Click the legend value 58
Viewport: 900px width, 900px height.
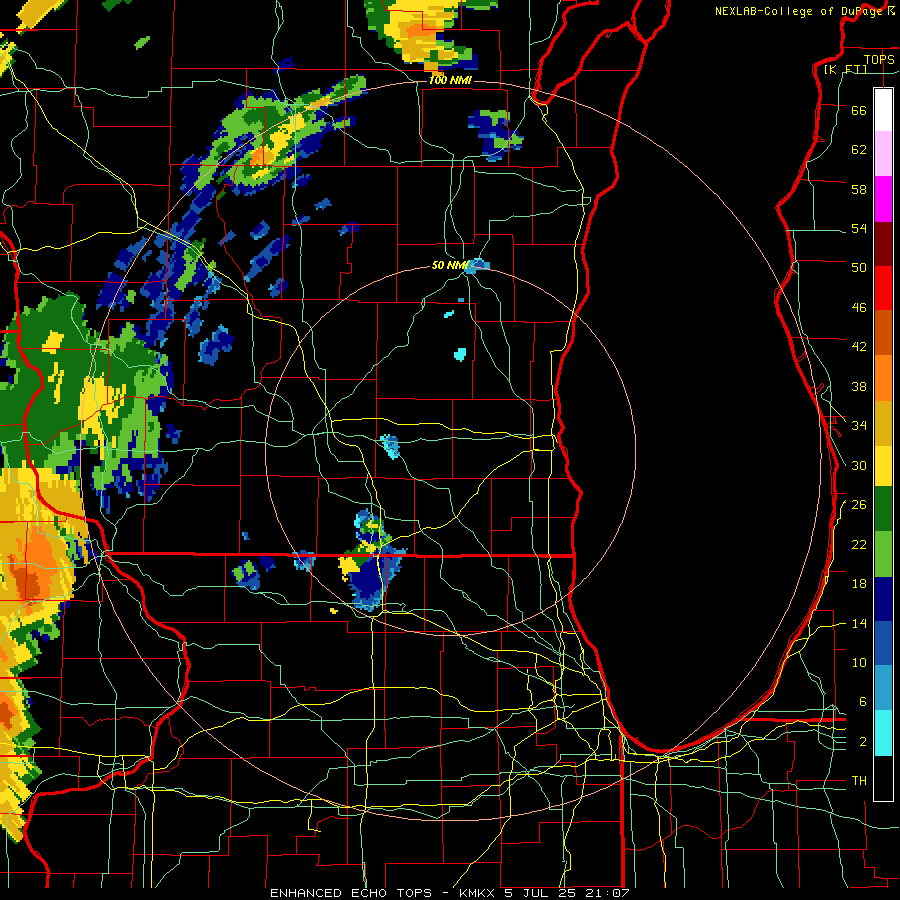click(x=859, y=189)
